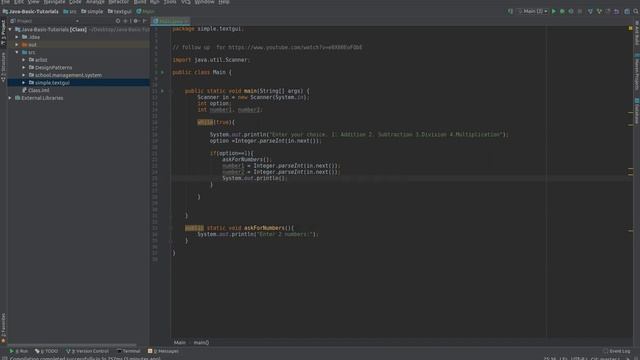Open the TODO tool window
The height and width of the screenshot is (360, 640).
[x=47, y=351]
